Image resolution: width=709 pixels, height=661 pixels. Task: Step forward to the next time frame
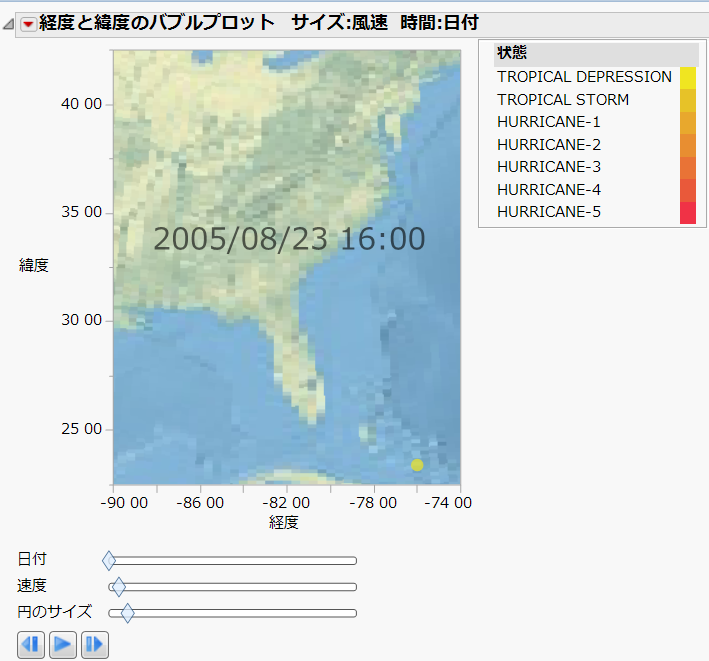(95, 644)
